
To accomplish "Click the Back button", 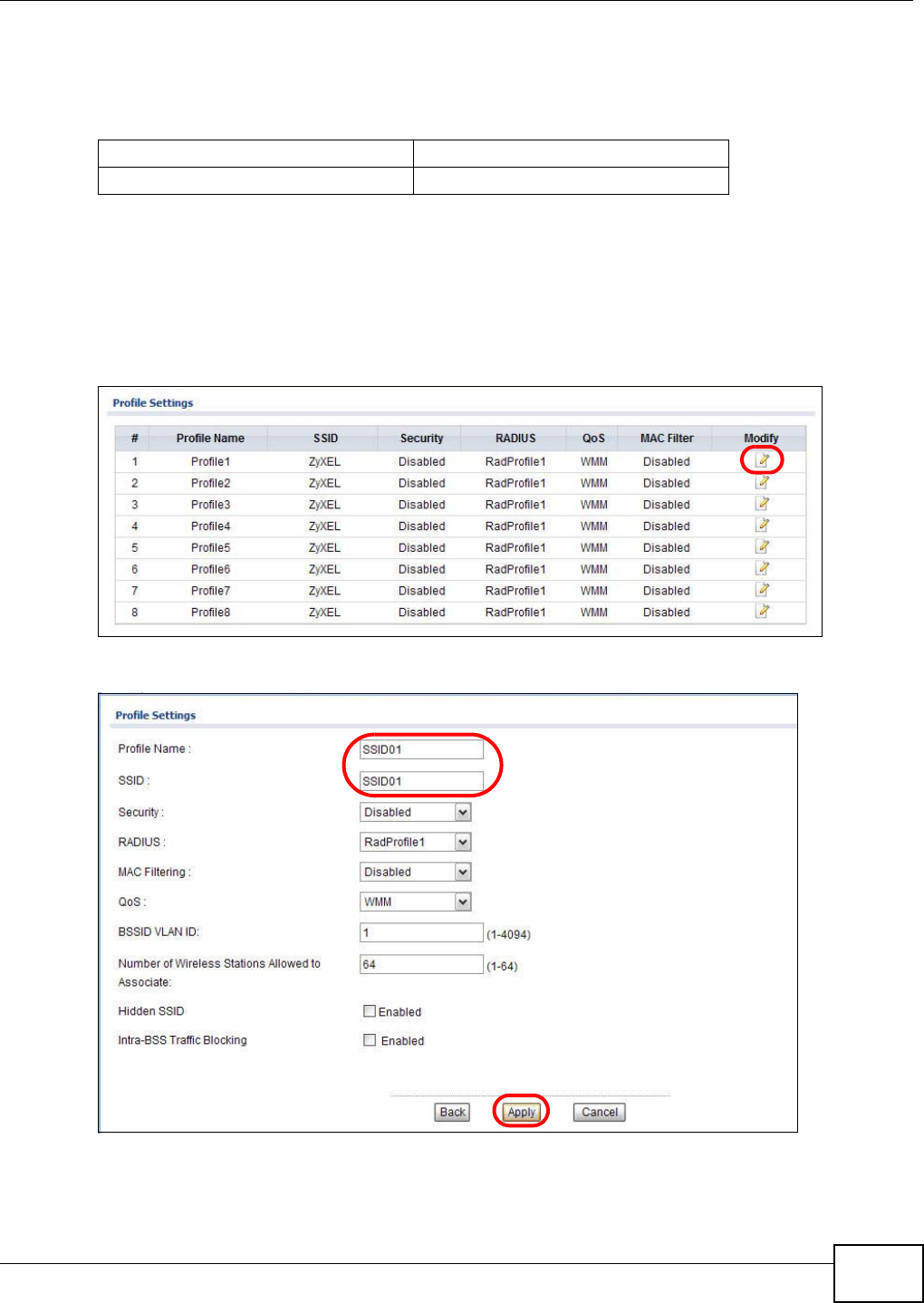I will [452, 1112].
